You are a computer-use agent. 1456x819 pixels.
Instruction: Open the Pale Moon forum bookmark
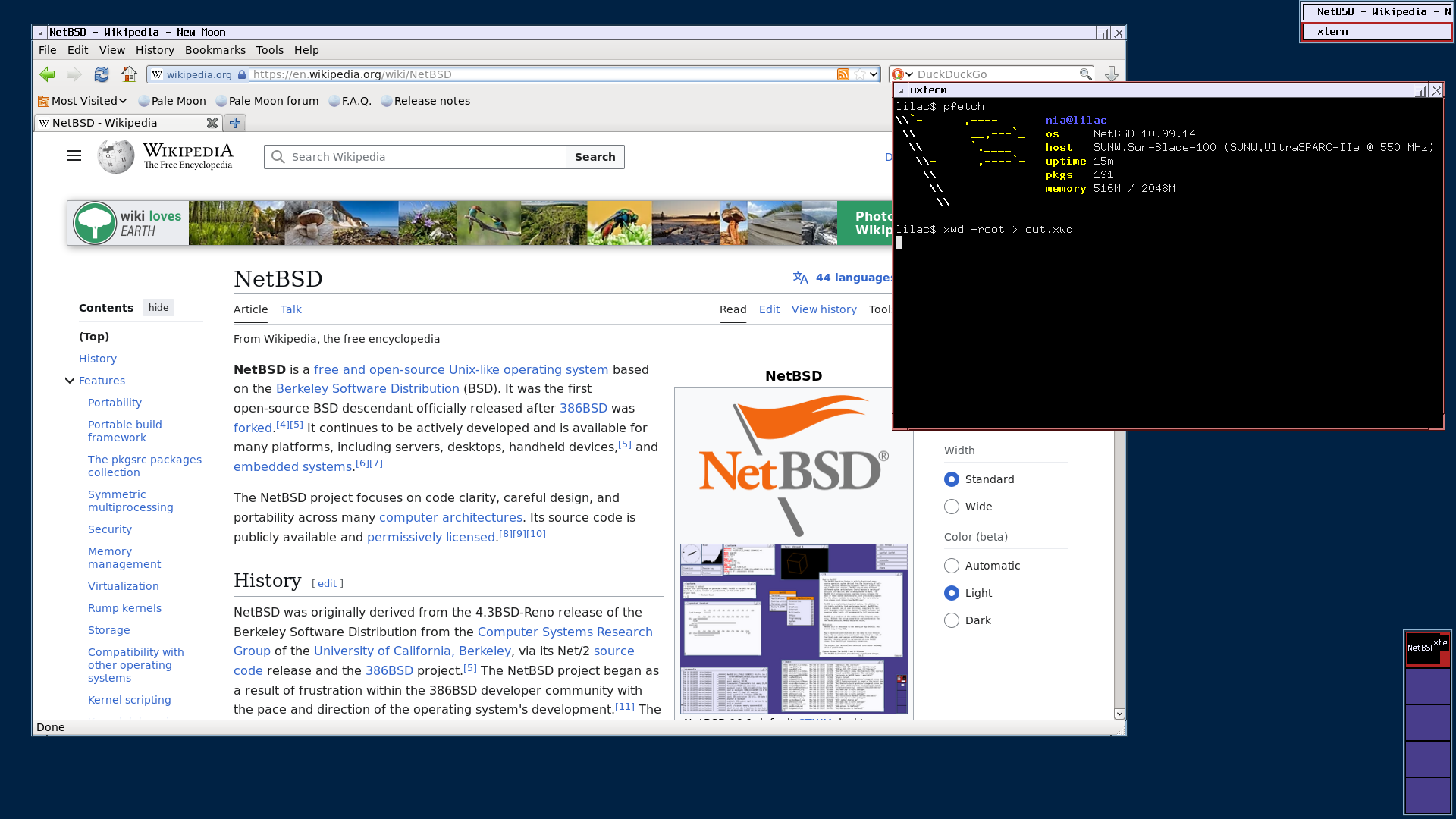click(267, 101)
